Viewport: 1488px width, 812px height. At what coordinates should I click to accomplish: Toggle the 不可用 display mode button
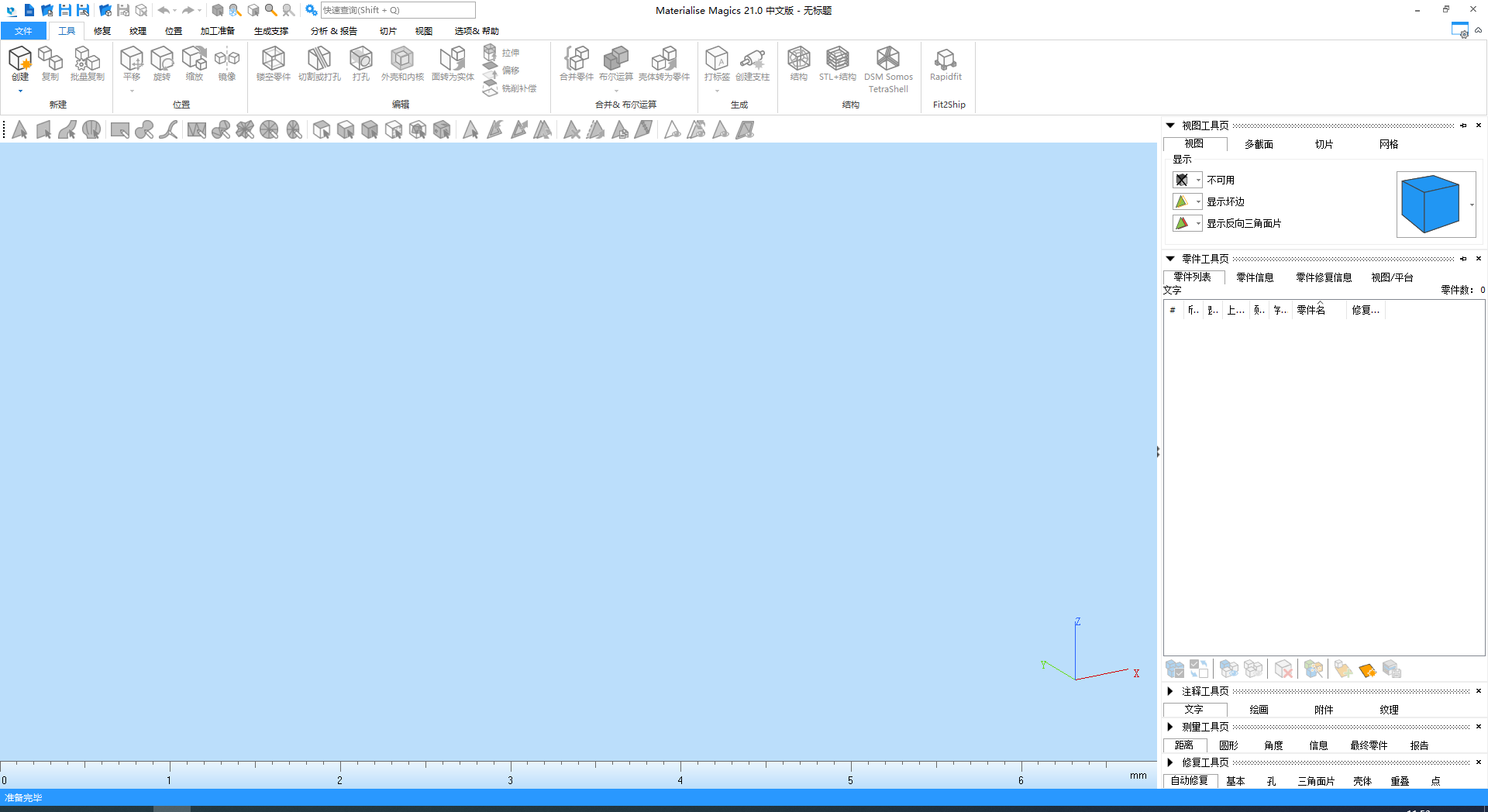[x=1181, y=180]
